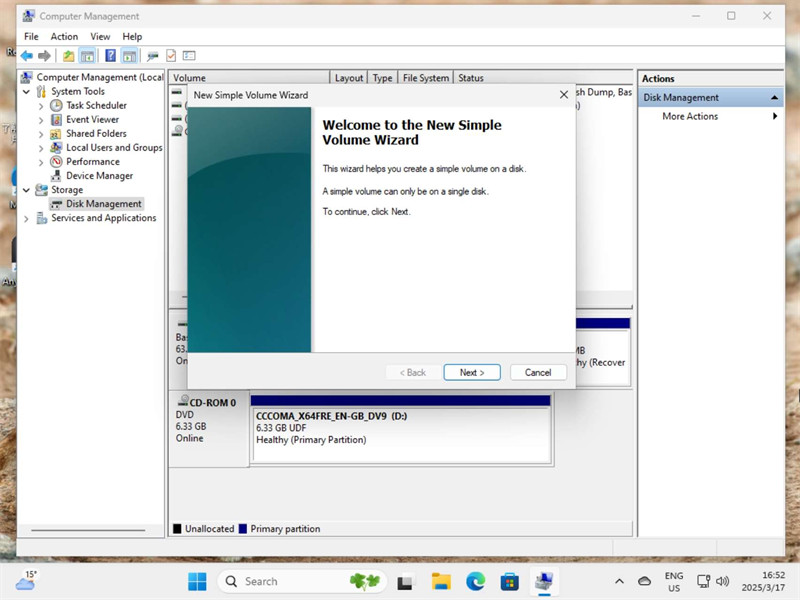Click the network tray icon

(704, 581)
